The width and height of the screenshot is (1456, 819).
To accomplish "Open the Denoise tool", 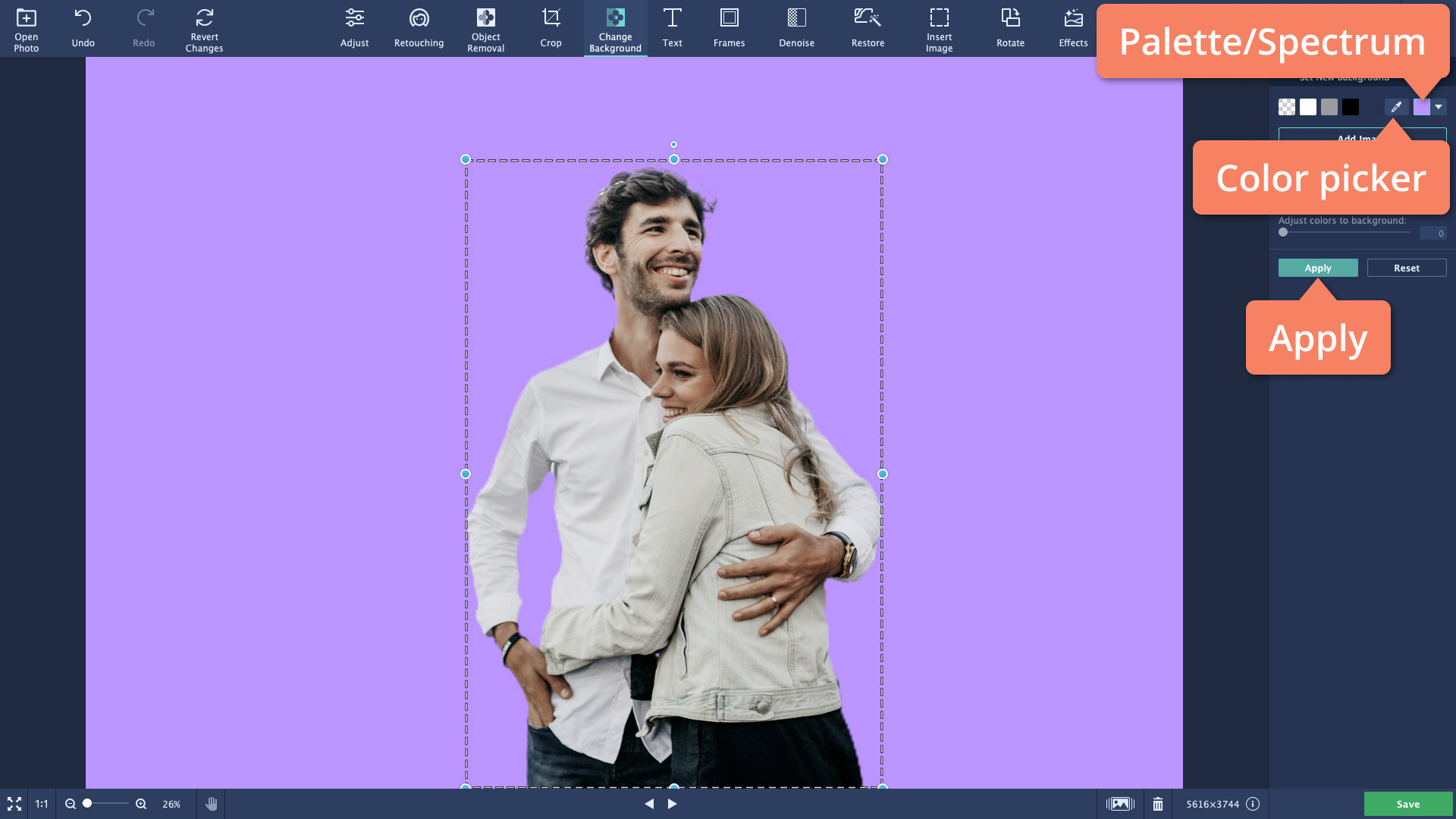I will click(x=796, y=29).
